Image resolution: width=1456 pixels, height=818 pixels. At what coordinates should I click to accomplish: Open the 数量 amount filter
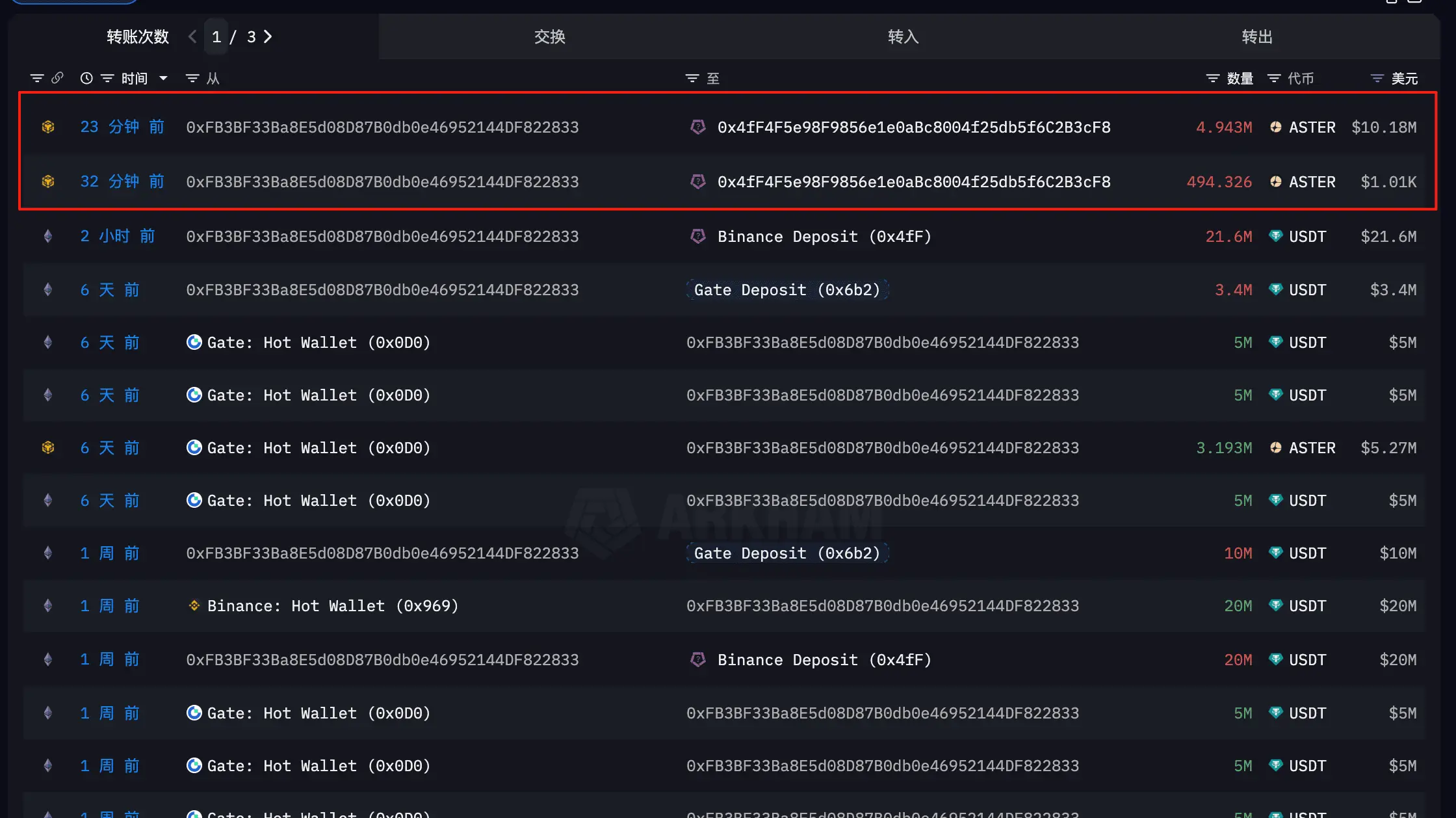tap(1213, 78)
